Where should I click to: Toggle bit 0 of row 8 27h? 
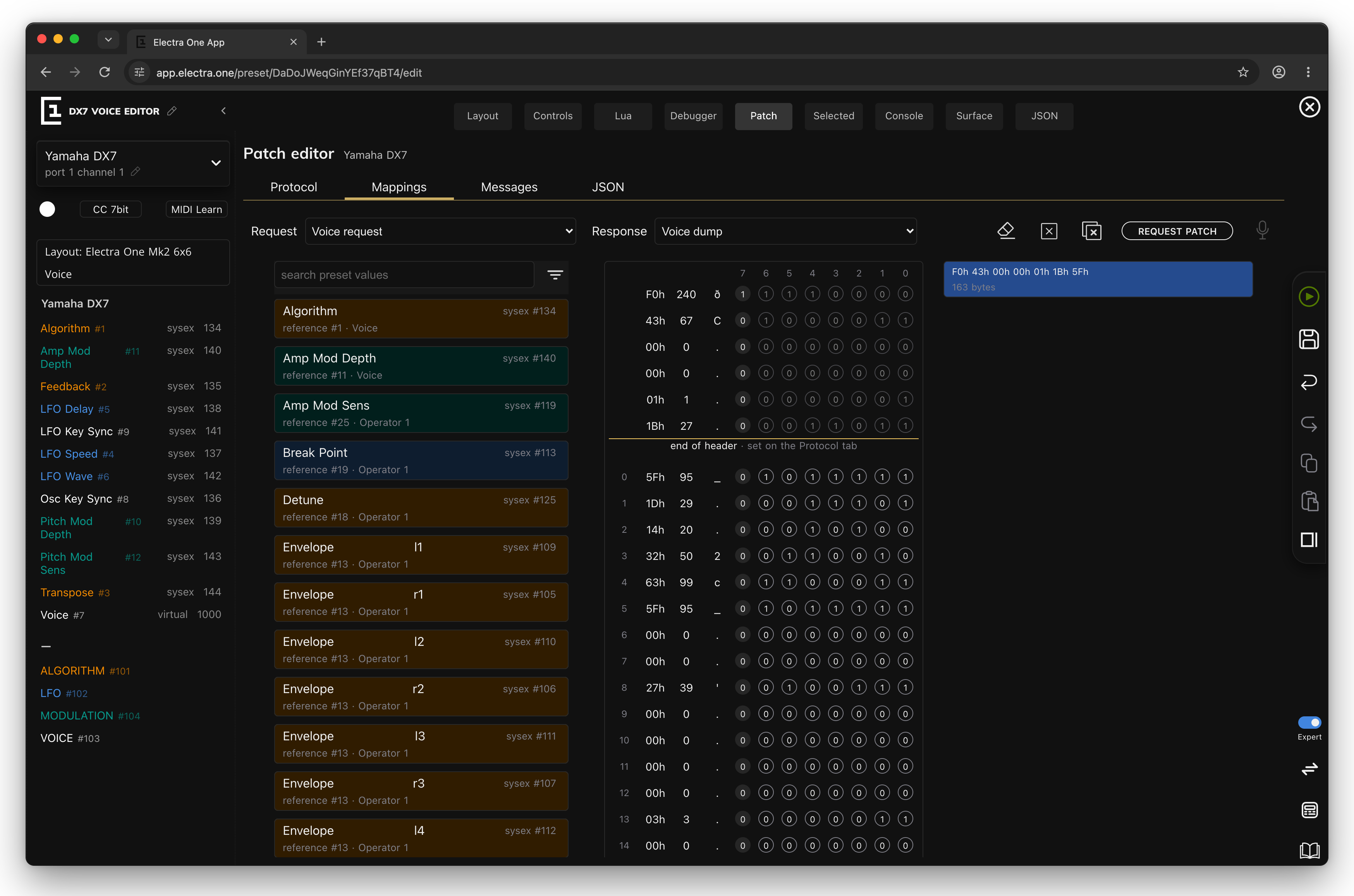[905, 687]
